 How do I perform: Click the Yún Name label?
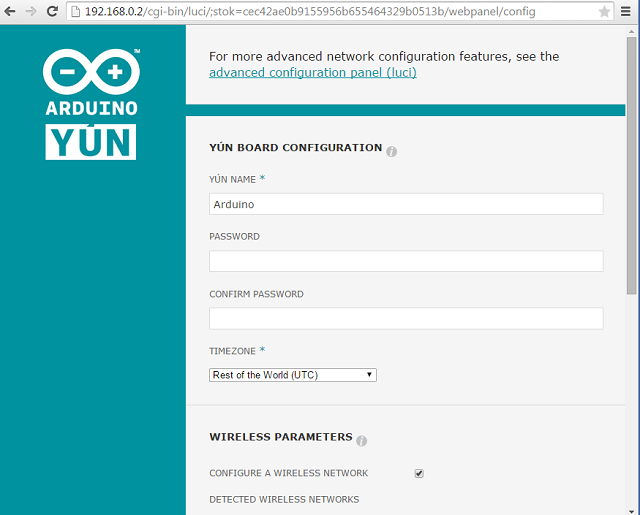(x=232, y=180)
